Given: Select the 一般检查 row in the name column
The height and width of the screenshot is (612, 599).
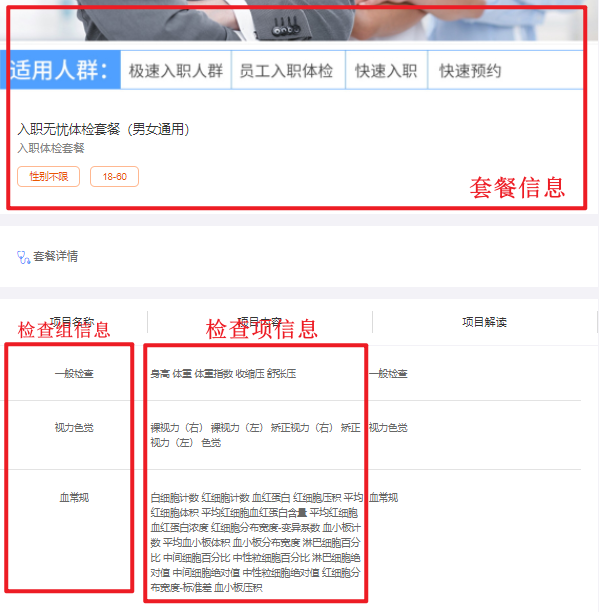Looking at the screenshot, I should click(74, 374).
